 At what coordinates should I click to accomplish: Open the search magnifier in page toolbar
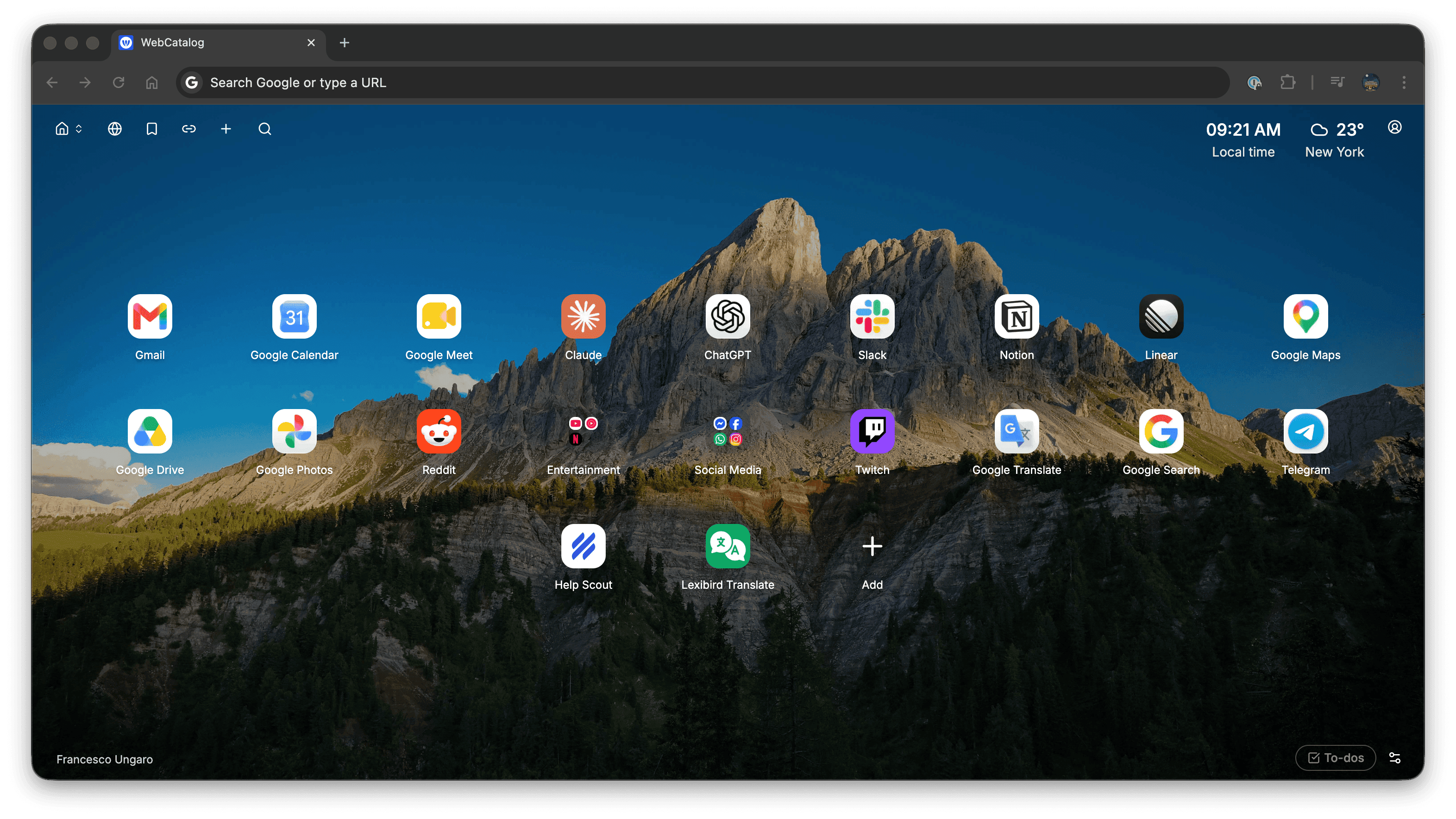click(264, 129)
